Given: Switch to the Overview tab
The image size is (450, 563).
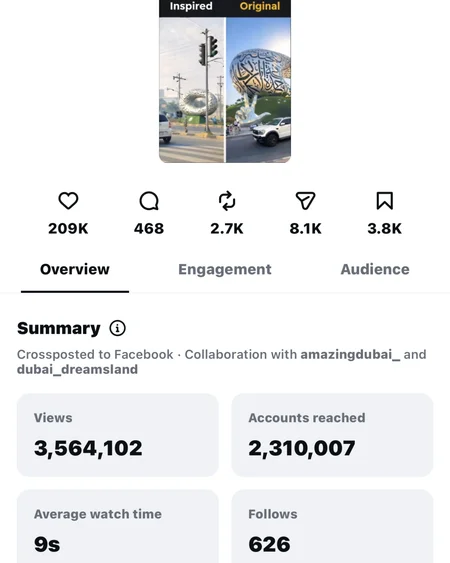Looking at the screenshot, I should (75, 270).
